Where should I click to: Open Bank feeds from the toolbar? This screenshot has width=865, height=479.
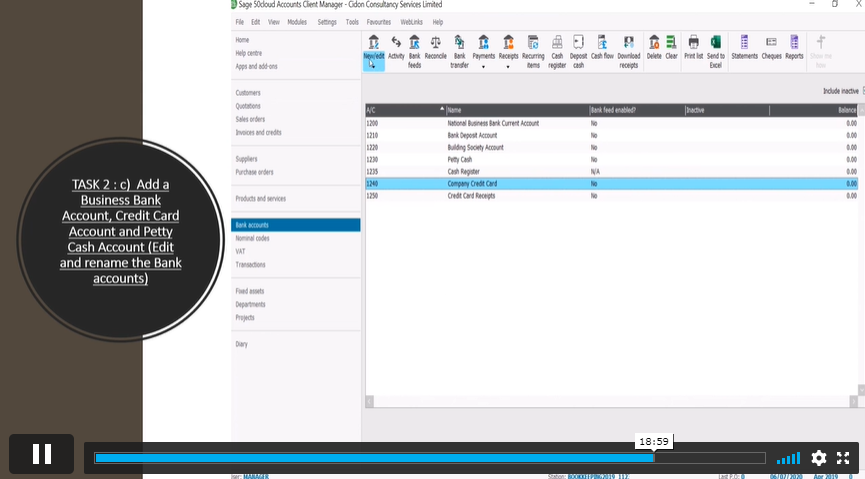pos(414,42)
